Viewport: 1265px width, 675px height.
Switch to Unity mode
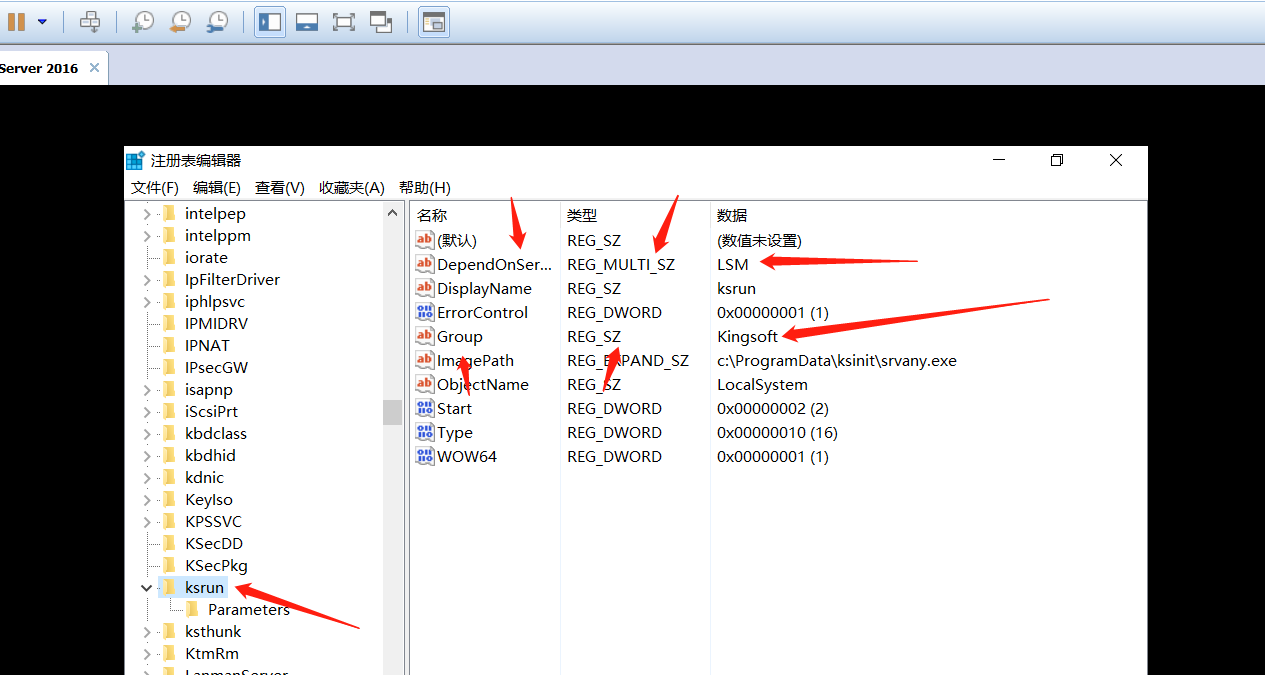381,21
